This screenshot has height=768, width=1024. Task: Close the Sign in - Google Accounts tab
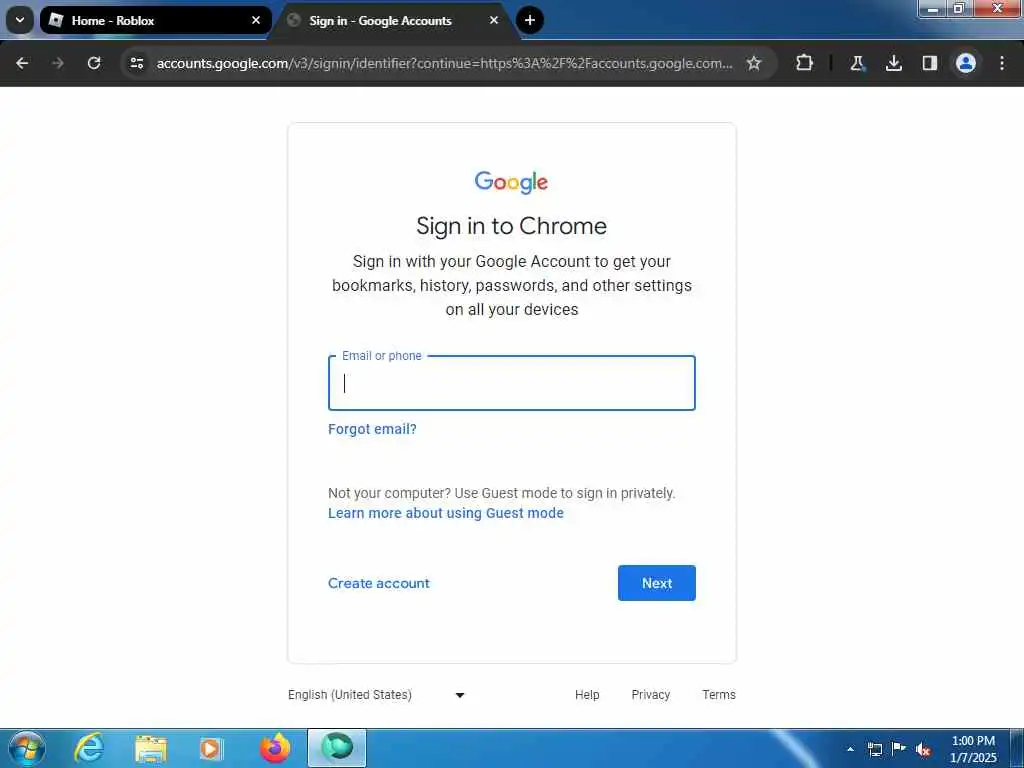(x=494, y=20)
